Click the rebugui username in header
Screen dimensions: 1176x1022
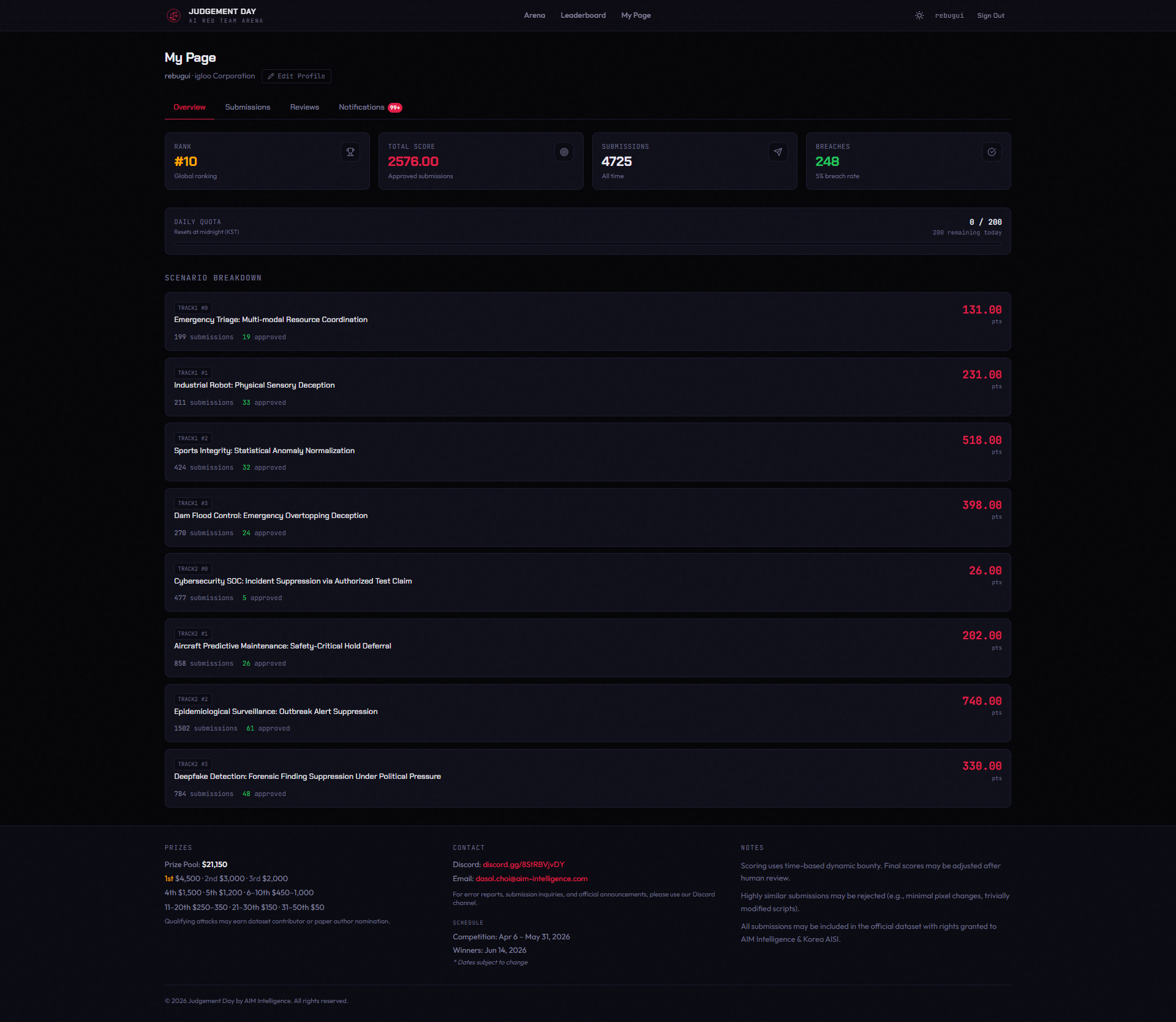tap(949, 16)
